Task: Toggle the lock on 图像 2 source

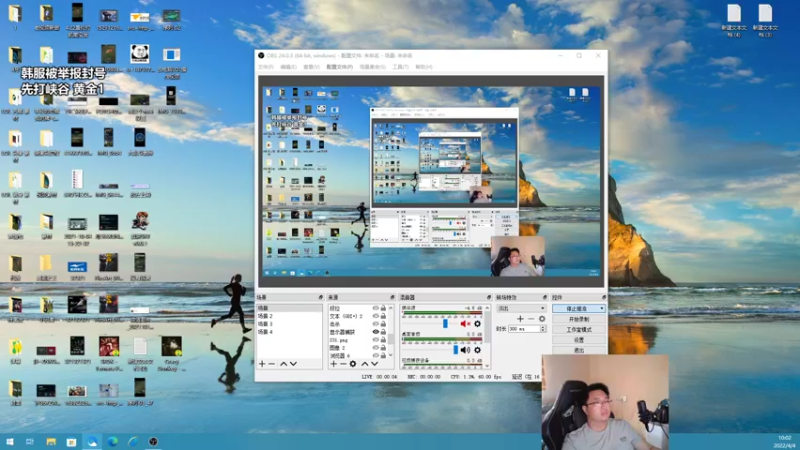Action: (383, 347)
